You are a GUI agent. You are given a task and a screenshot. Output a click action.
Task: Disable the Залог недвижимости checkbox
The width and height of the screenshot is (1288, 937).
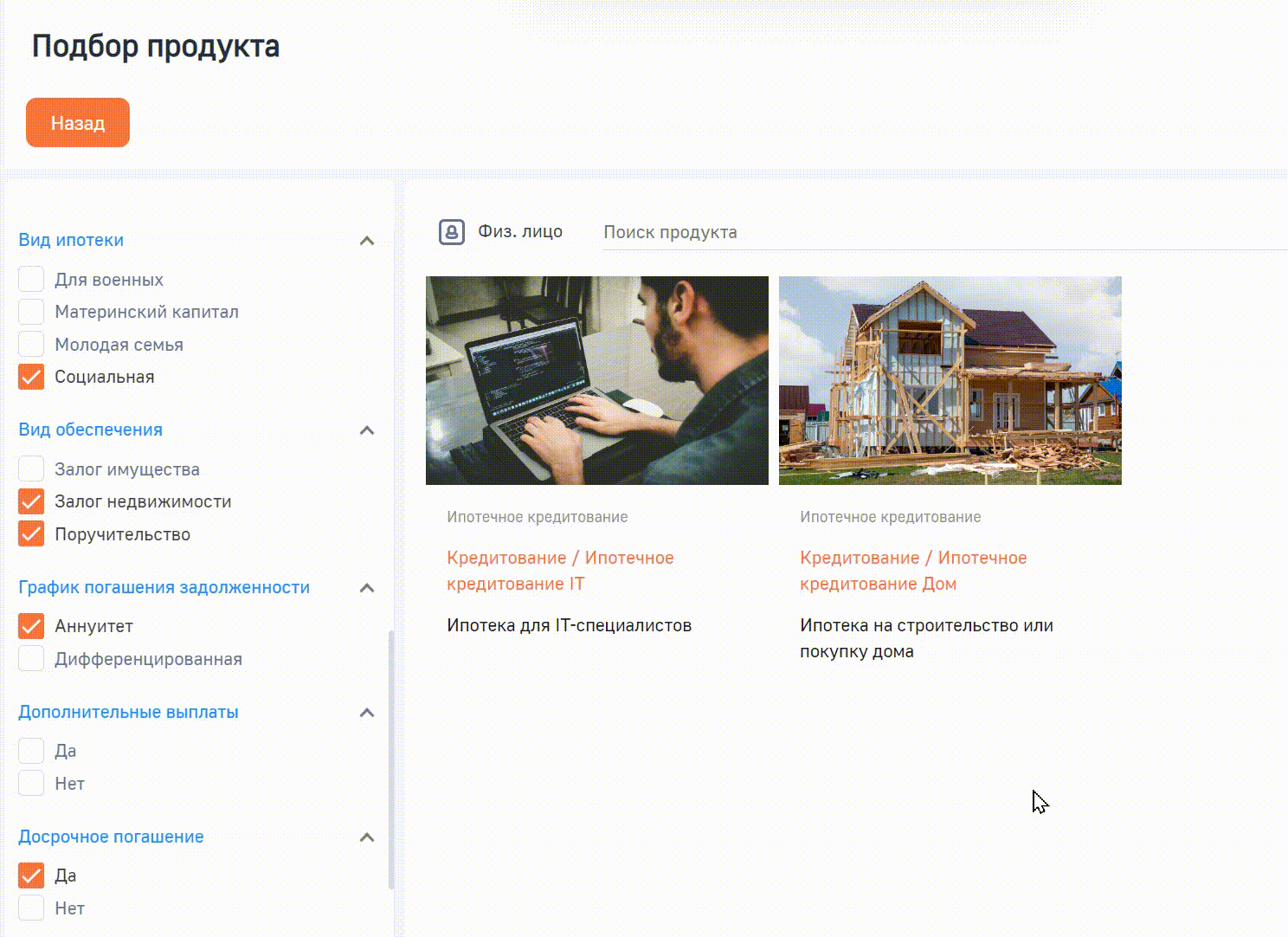click(31, 501)
